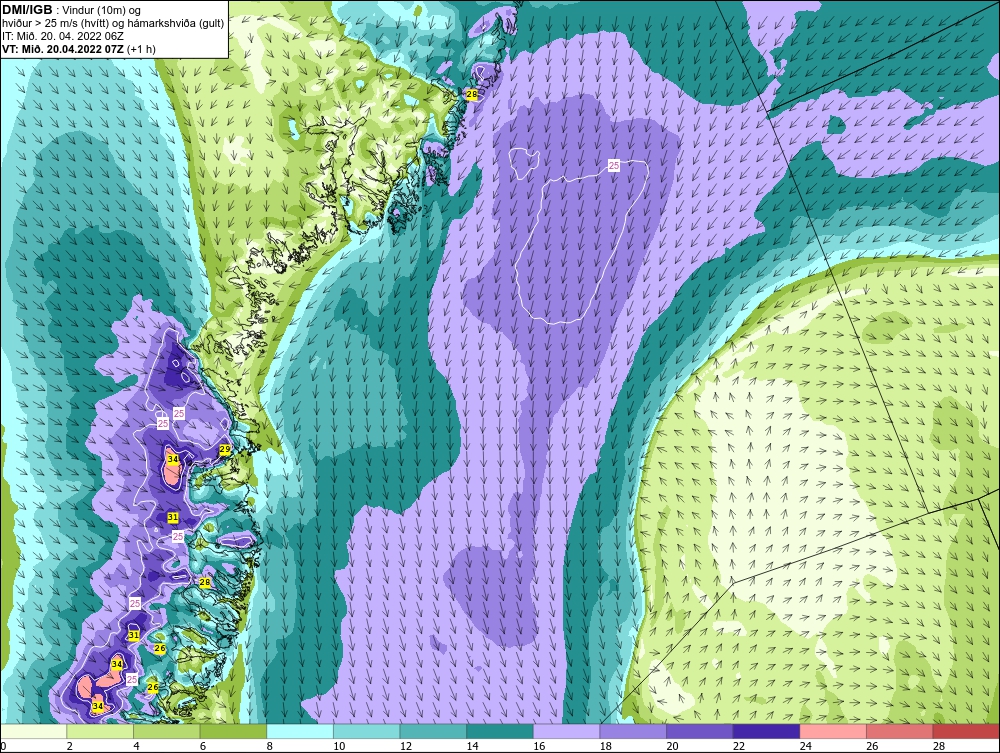Pick the 12–14 m/s teal legend swatch
This screenshot has height=753, width=1000.
coord(433,731)
